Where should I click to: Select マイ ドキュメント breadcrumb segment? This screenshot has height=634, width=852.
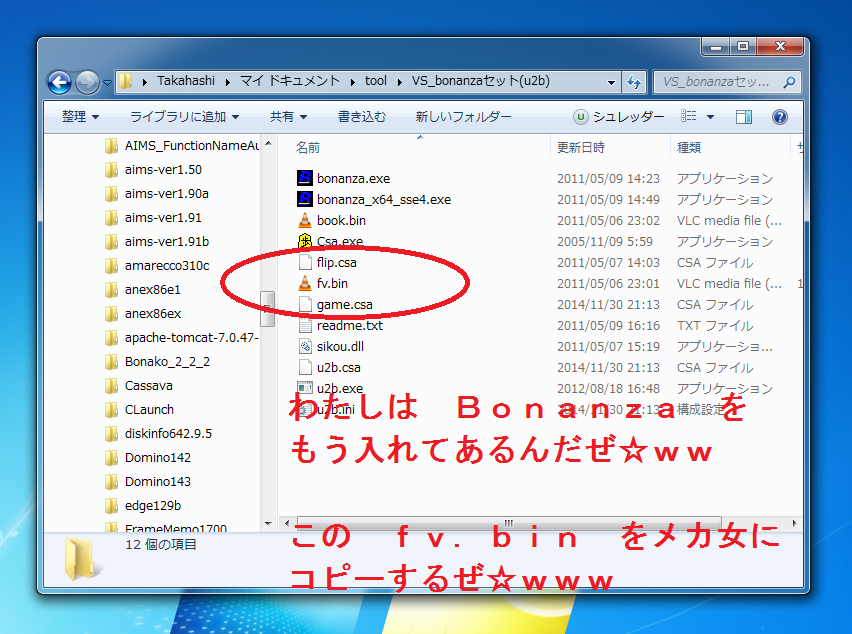pyautogui.click(x=290, y=81)
